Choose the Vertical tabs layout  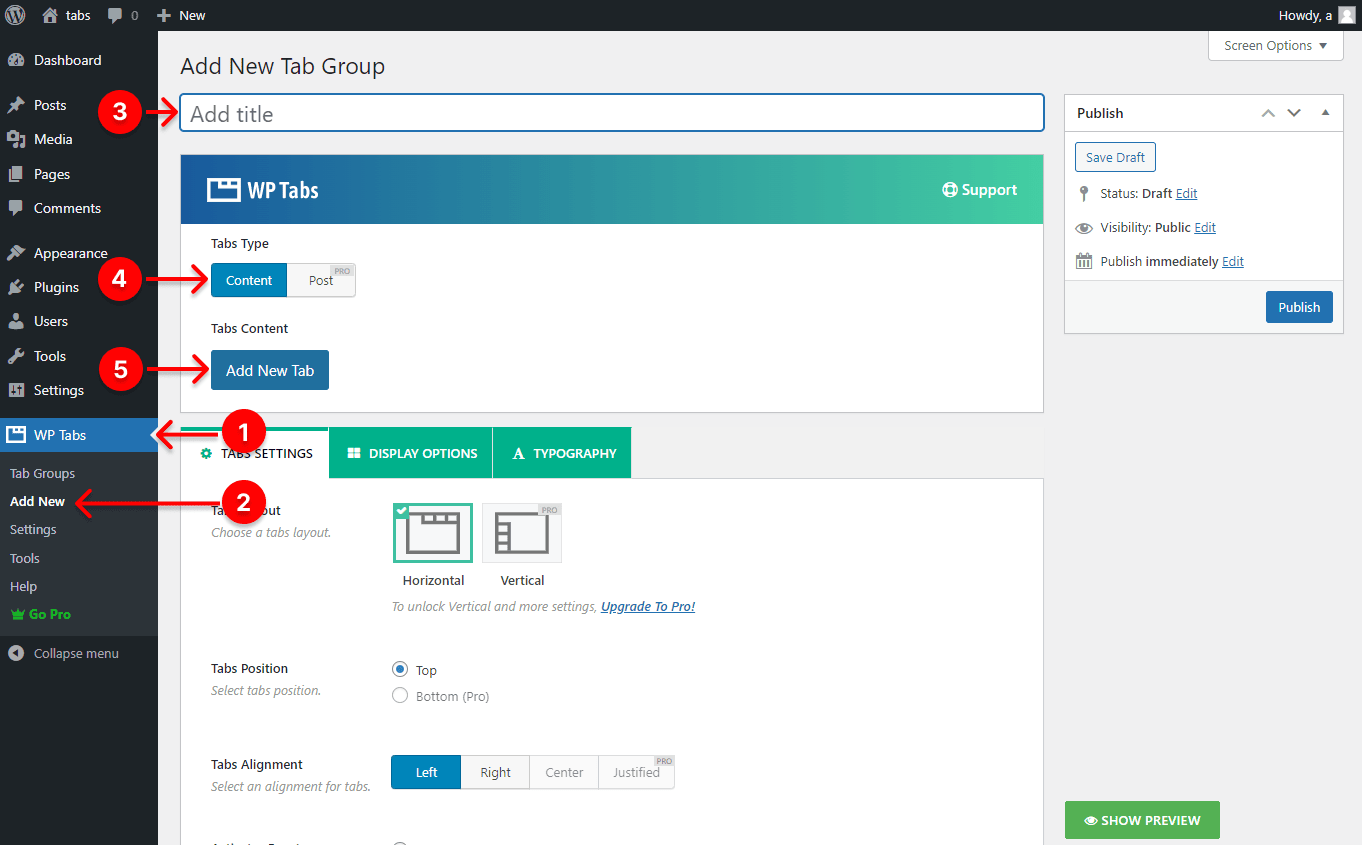522,533
